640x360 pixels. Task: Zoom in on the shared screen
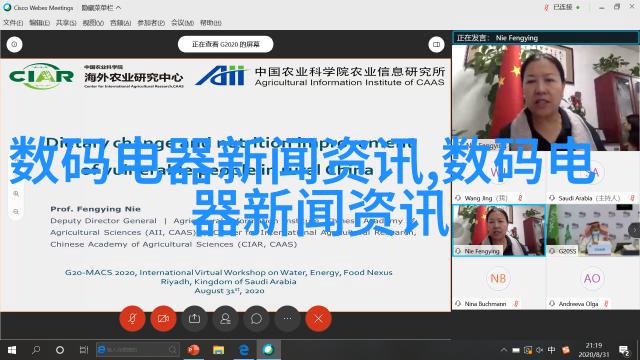pos(16,193)
